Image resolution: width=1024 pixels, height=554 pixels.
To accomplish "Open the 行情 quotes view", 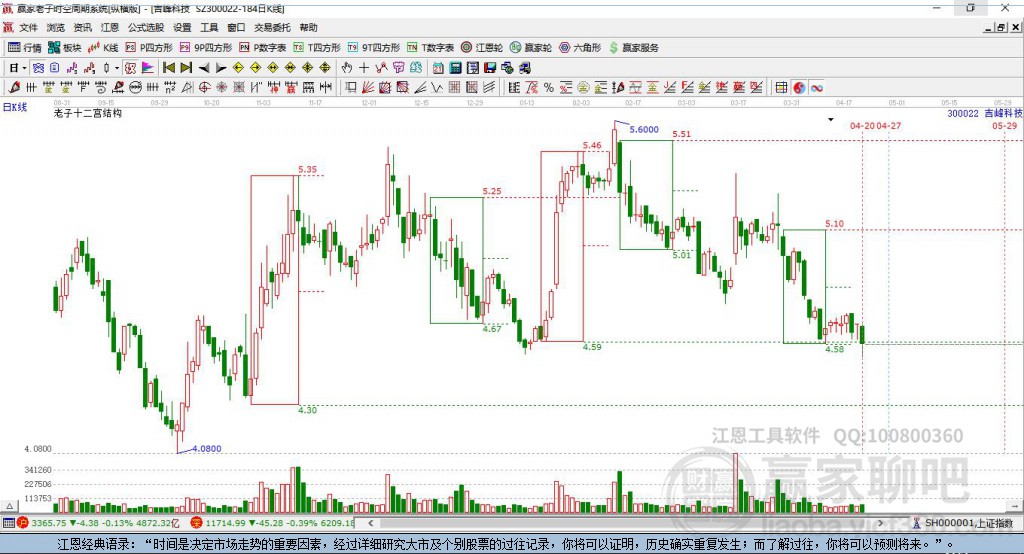I will tap(24, 48).
